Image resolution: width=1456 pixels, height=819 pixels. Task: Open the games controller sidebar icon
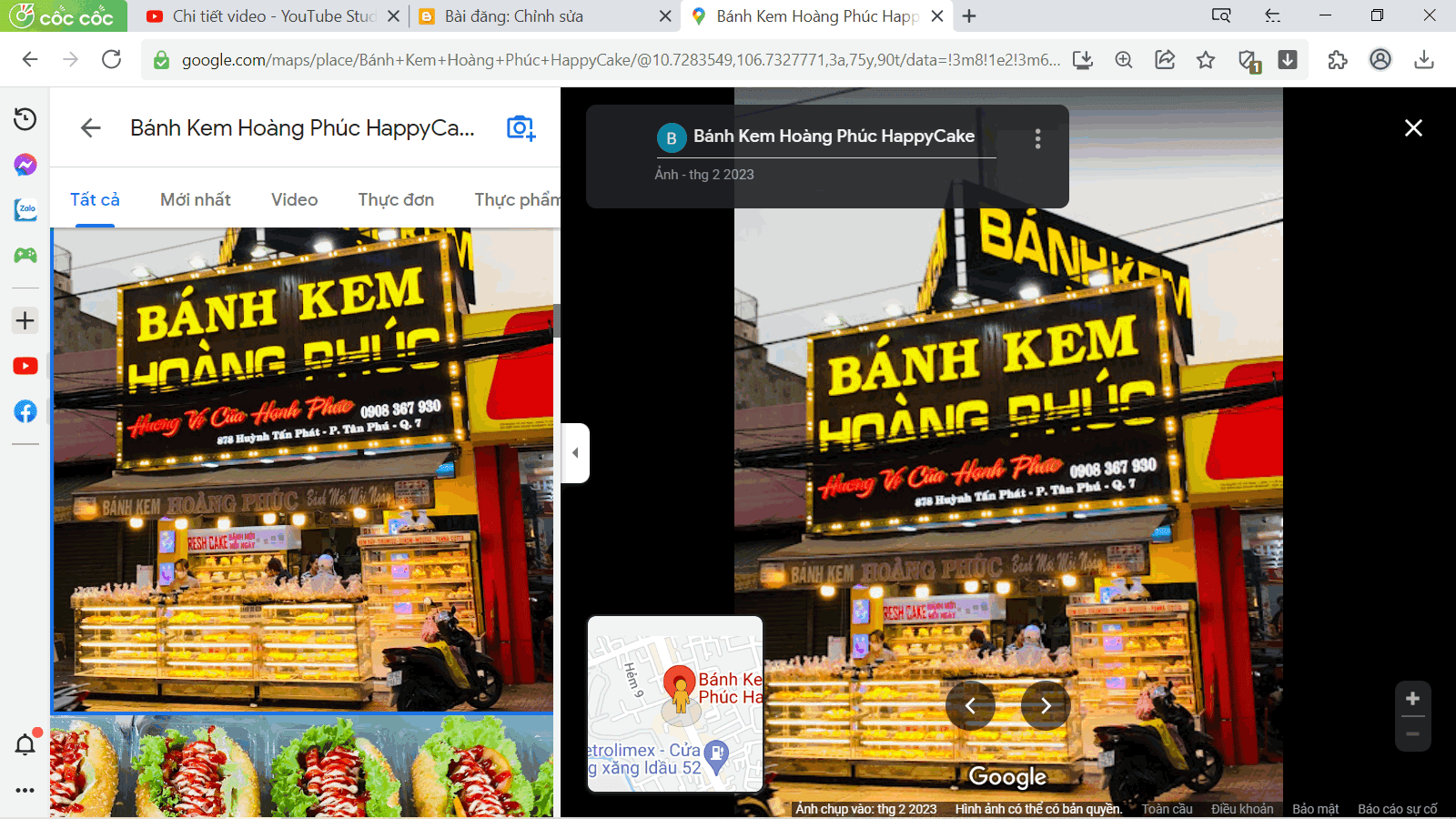click(25, 256)
